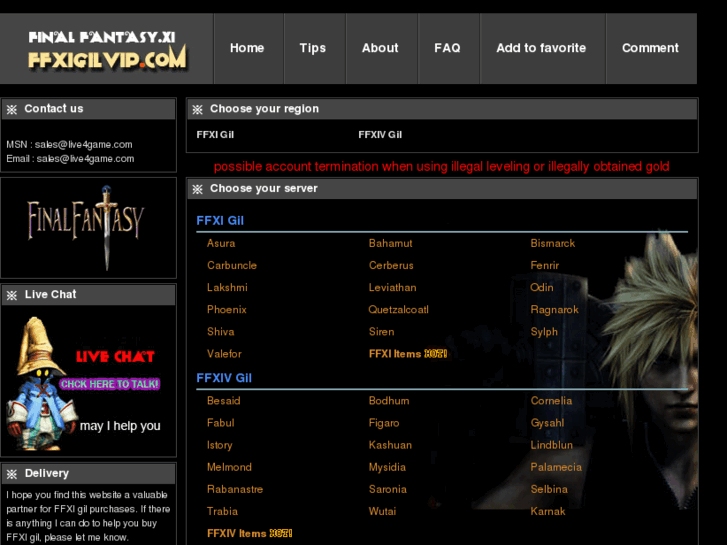Screen dimensions: 727x545
Task: Pick the Melmond server
Action: click(x=230, y=467)
